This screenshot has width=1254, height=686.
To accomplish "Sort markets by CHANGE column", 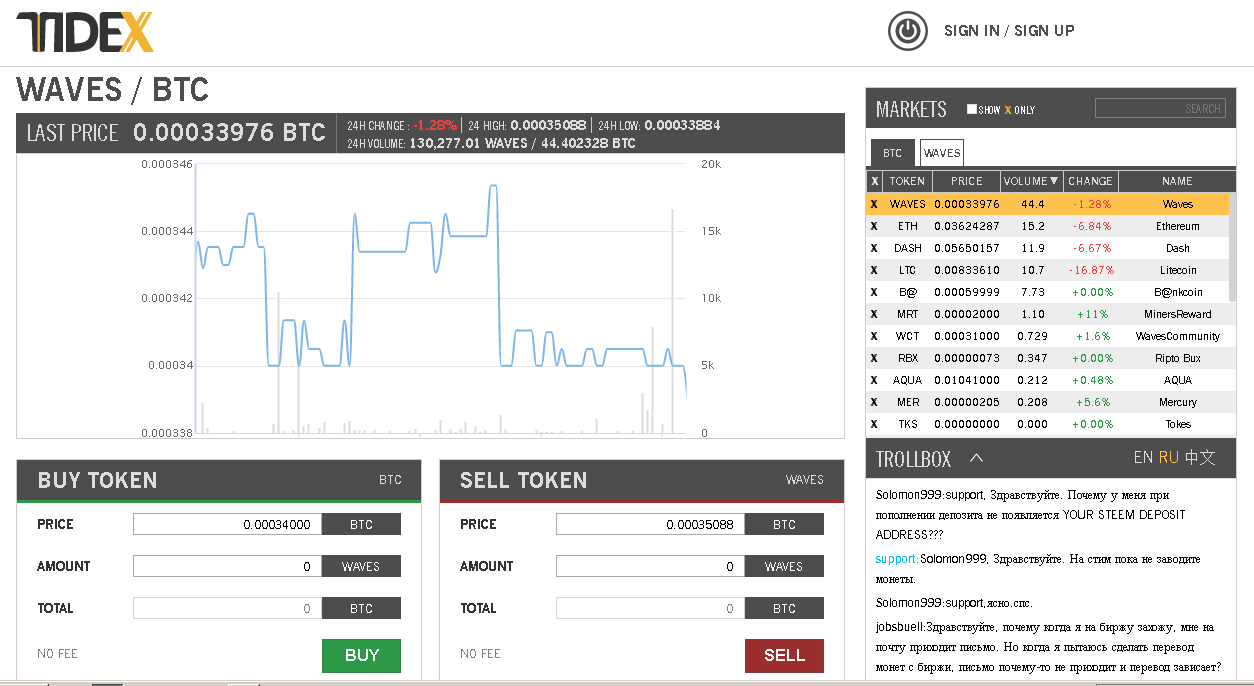I will click(1090, 181).
